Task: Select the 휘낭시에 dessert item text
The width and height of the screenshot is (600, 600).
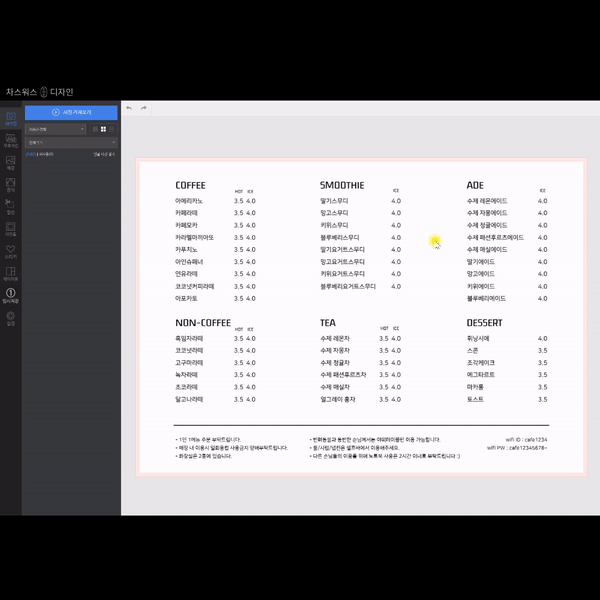Action: click(x=478, y=339)
